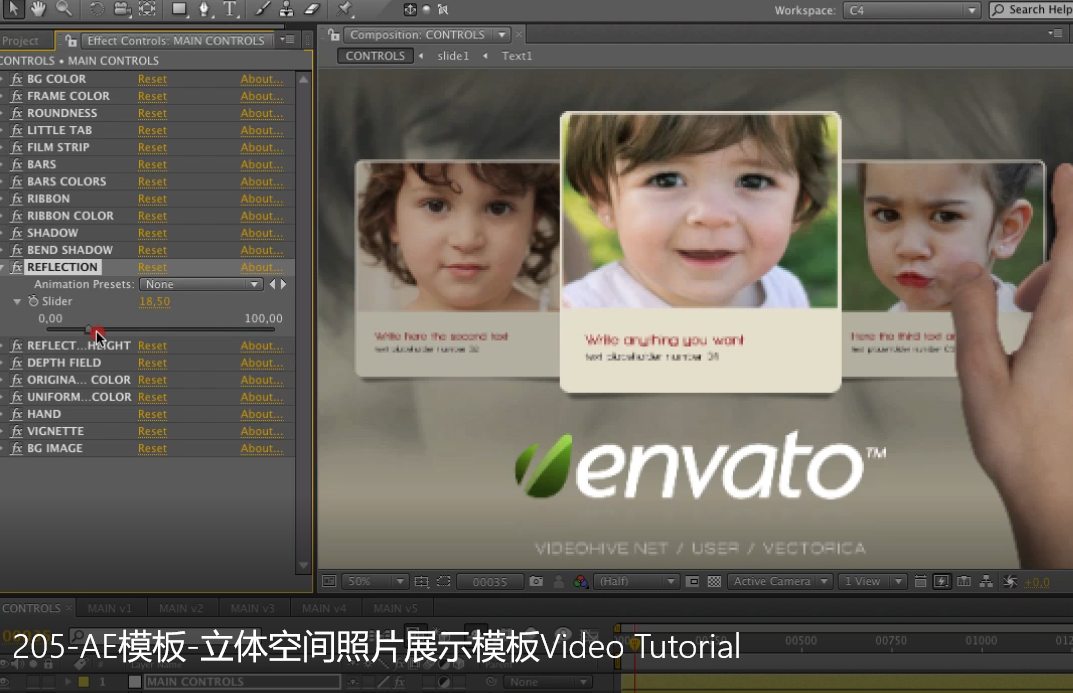Select the Pen tool
This screenshot has width=1073, height=693.
coord(204,9)
